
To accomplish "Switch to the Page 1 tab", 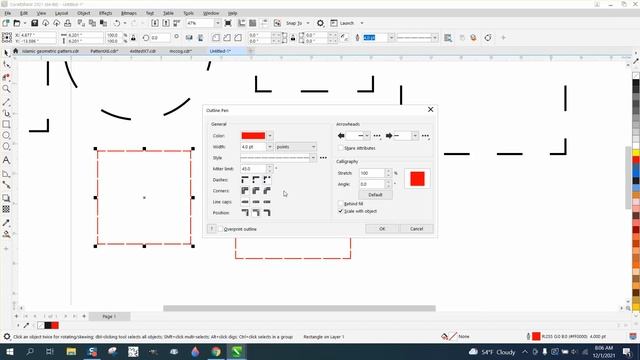I will click(109, 316).
